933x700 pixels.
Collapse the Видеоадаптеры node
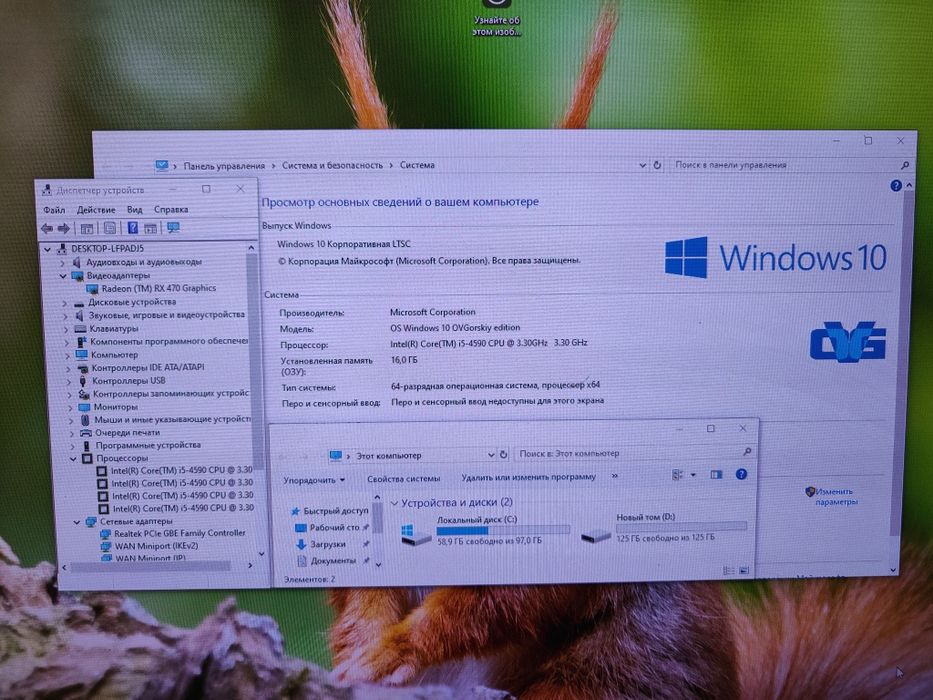click(x=62, y=276)
